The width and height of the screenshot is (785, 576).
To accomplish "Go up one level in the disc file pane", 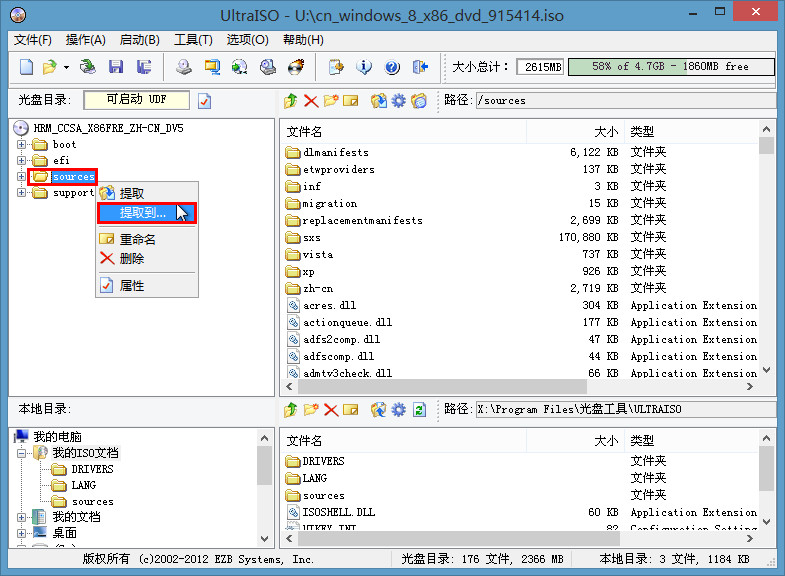I will coord(291,101).
